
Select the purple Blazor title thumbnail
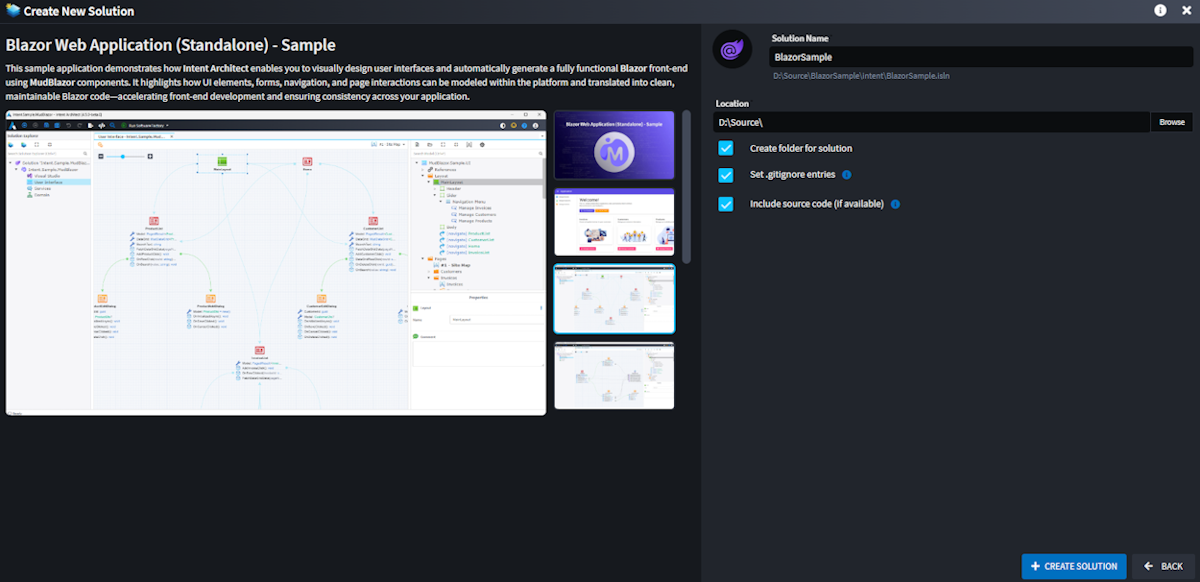[x=614, y=144]
